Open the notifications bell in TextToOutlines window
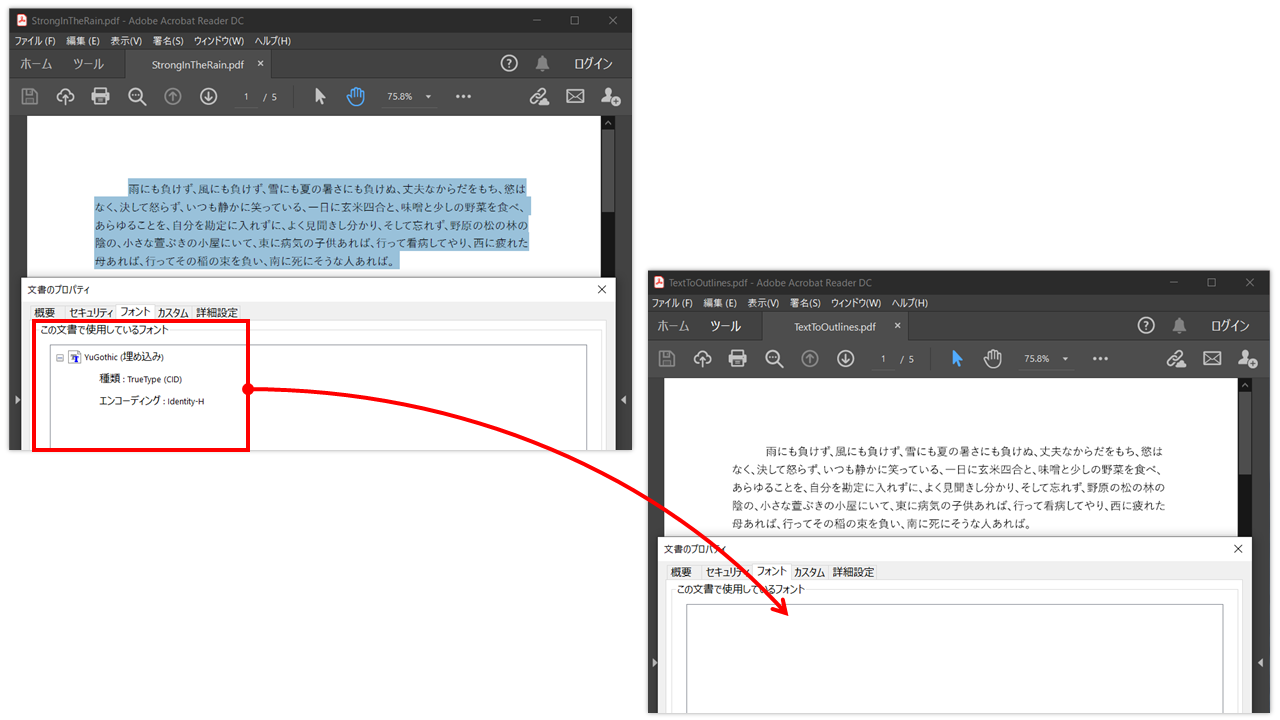 (x=1179, y=325)
